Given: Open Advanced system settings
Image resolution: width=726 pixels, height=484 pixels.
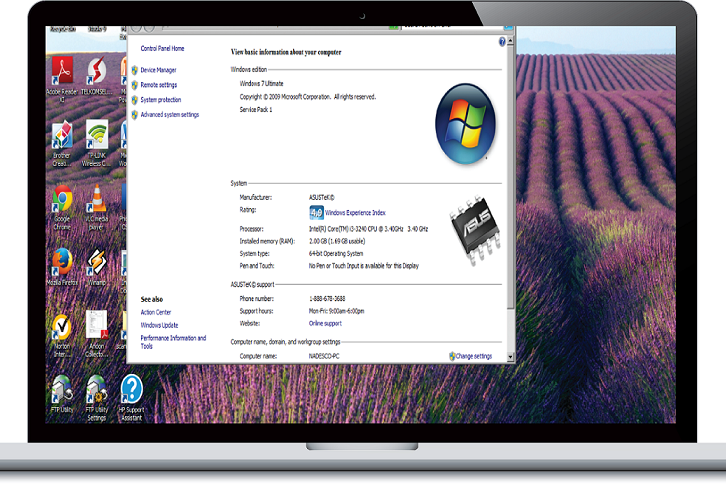Looking at the screenshot, I should click(169, 115).
